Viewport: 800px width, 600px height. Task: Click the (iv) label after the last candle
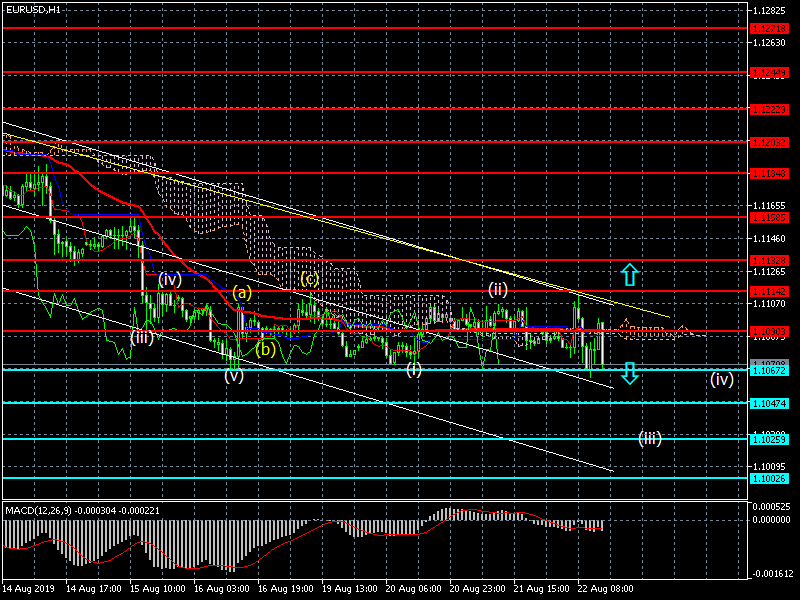[x=722, y=379]
